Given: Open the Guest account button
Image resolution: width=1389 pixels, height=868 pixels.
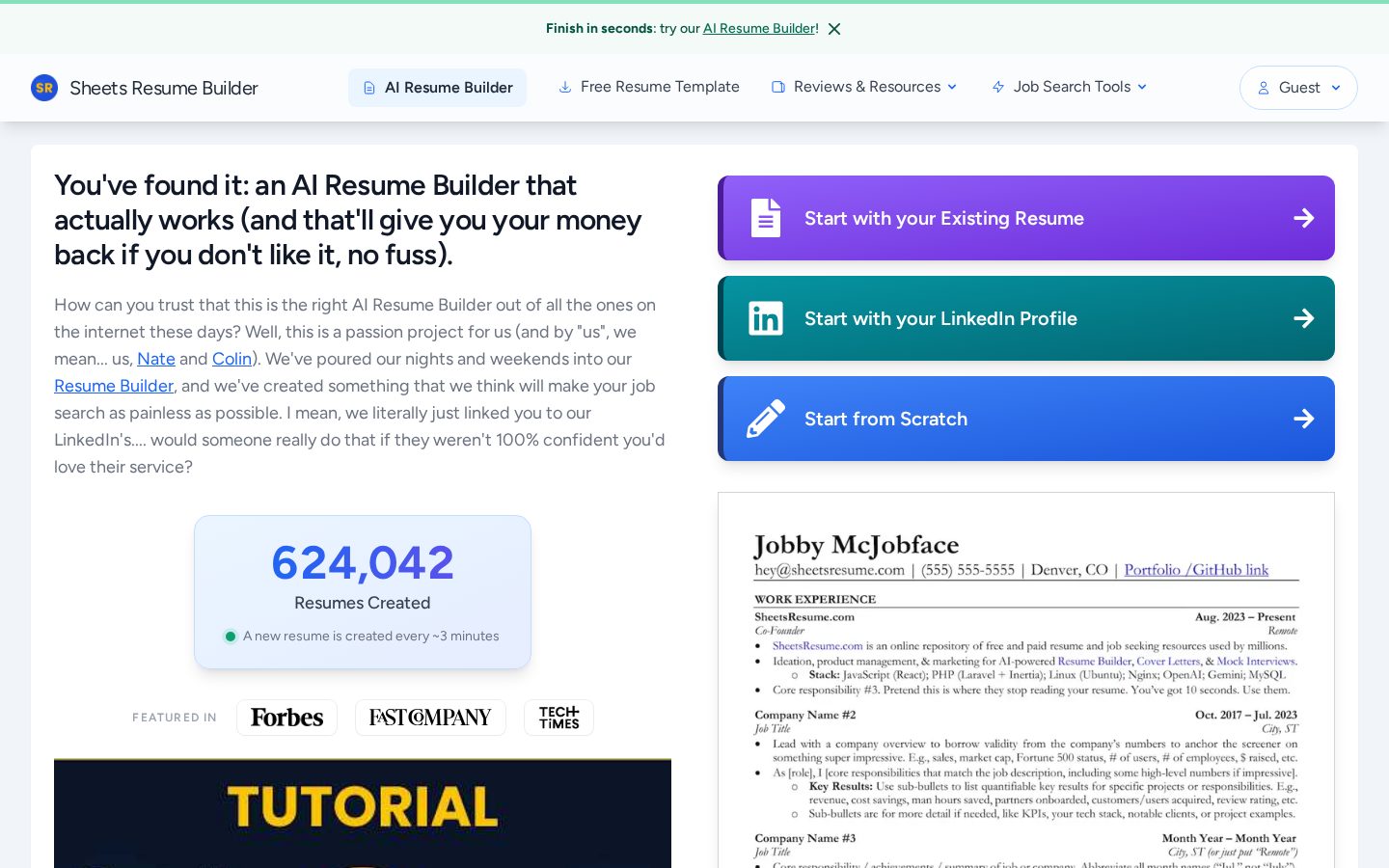Looking at the screenshot, I should pos(1298,88).
